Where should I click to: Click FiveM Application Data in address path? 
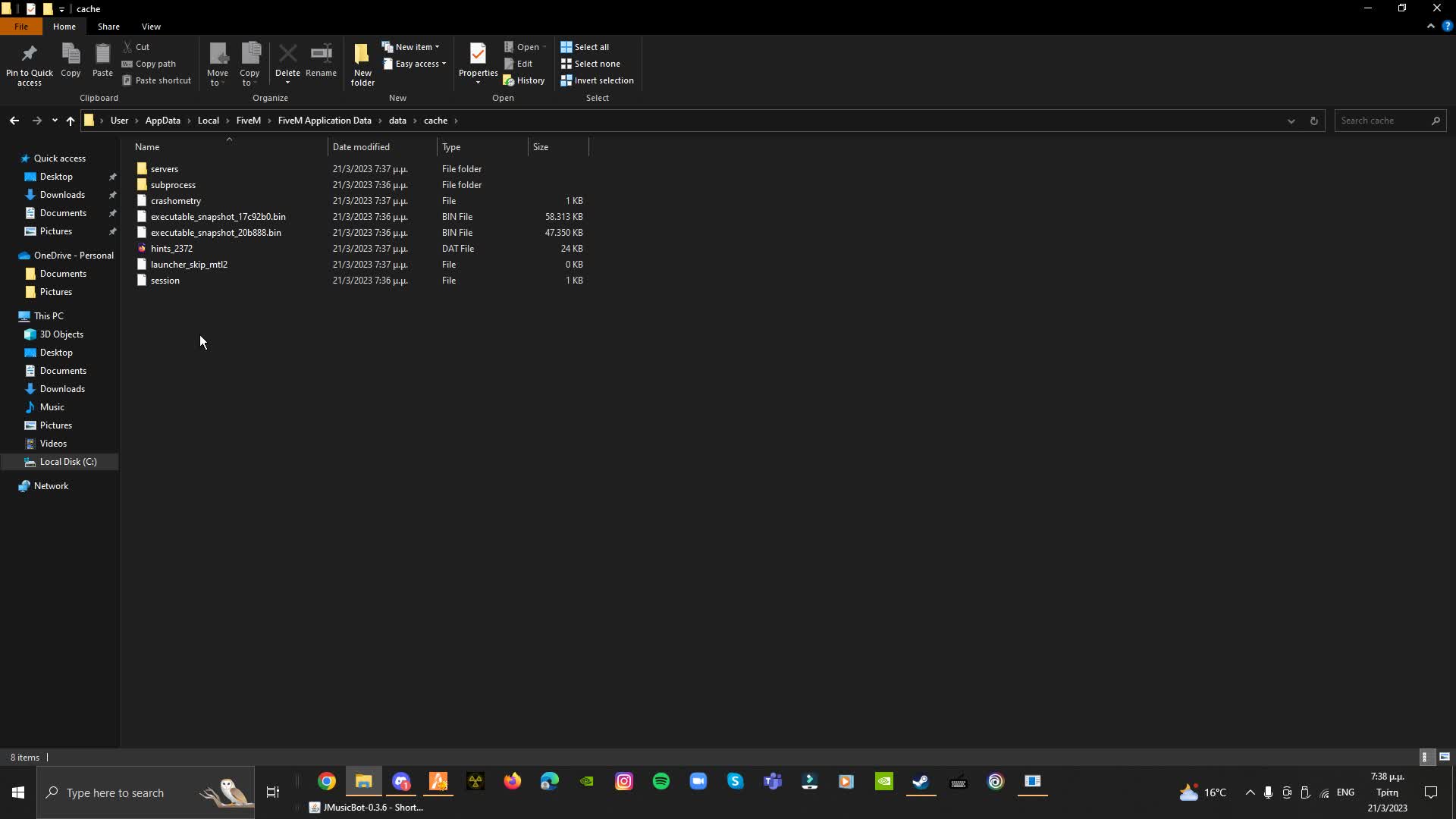tap(325, 121)
